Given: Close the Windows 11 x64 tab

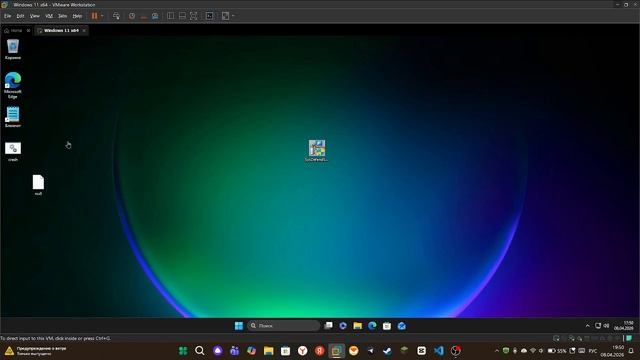Looking at the screenshot, I should (84, 31).
